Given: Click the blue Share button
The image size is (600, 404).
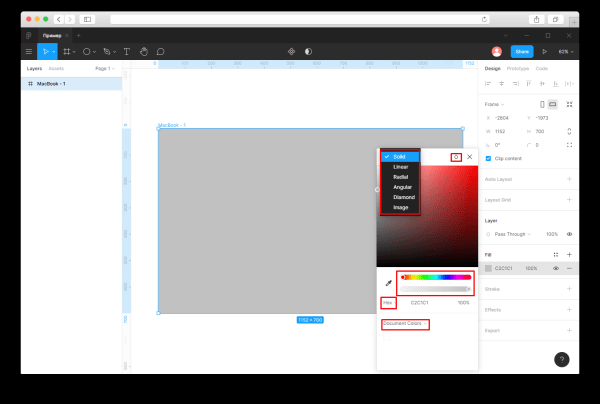Looking at the screenshot, I should click(521, 51).
